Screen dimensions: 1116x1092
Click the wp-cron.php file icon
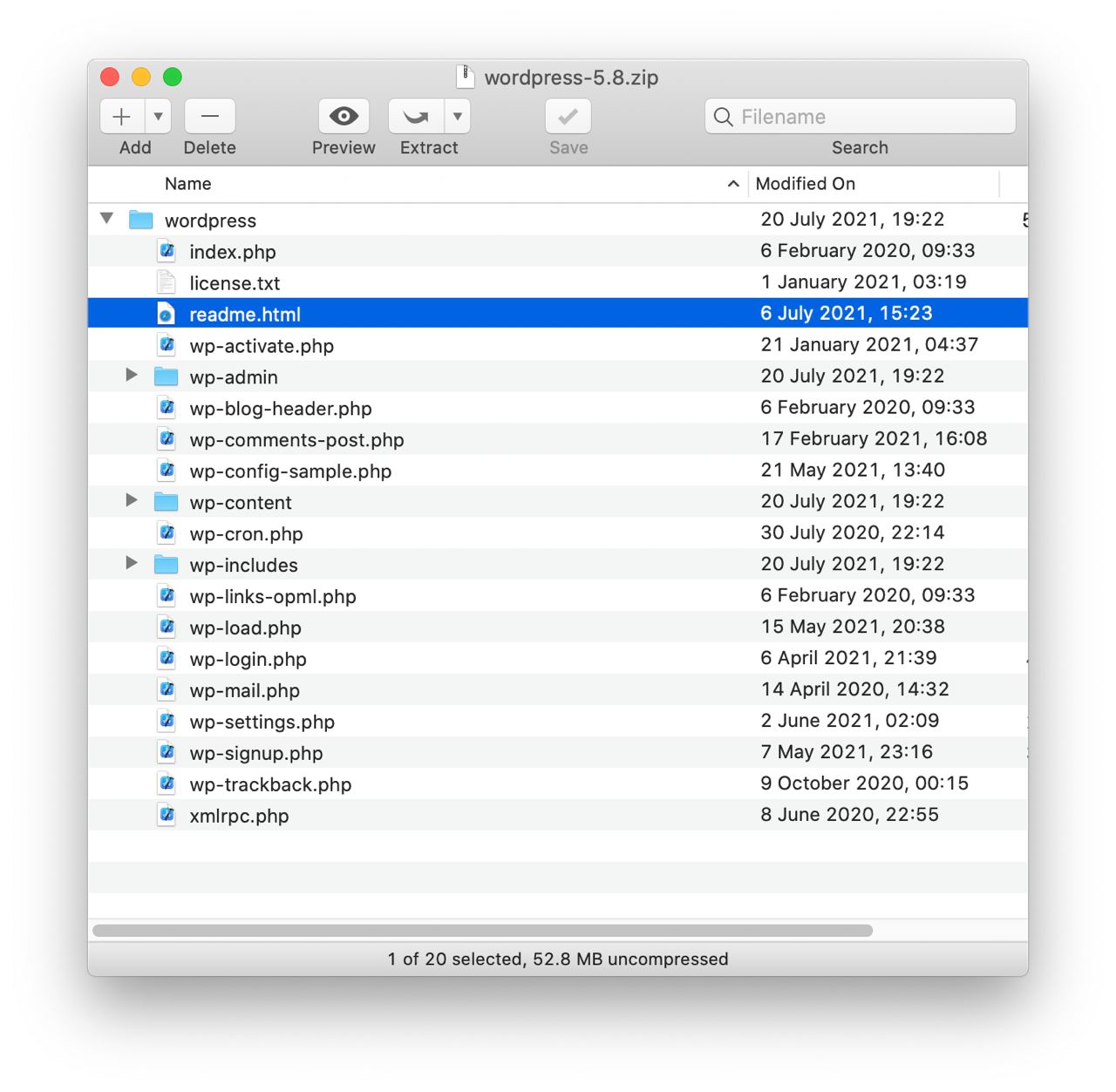click(166, 533)
